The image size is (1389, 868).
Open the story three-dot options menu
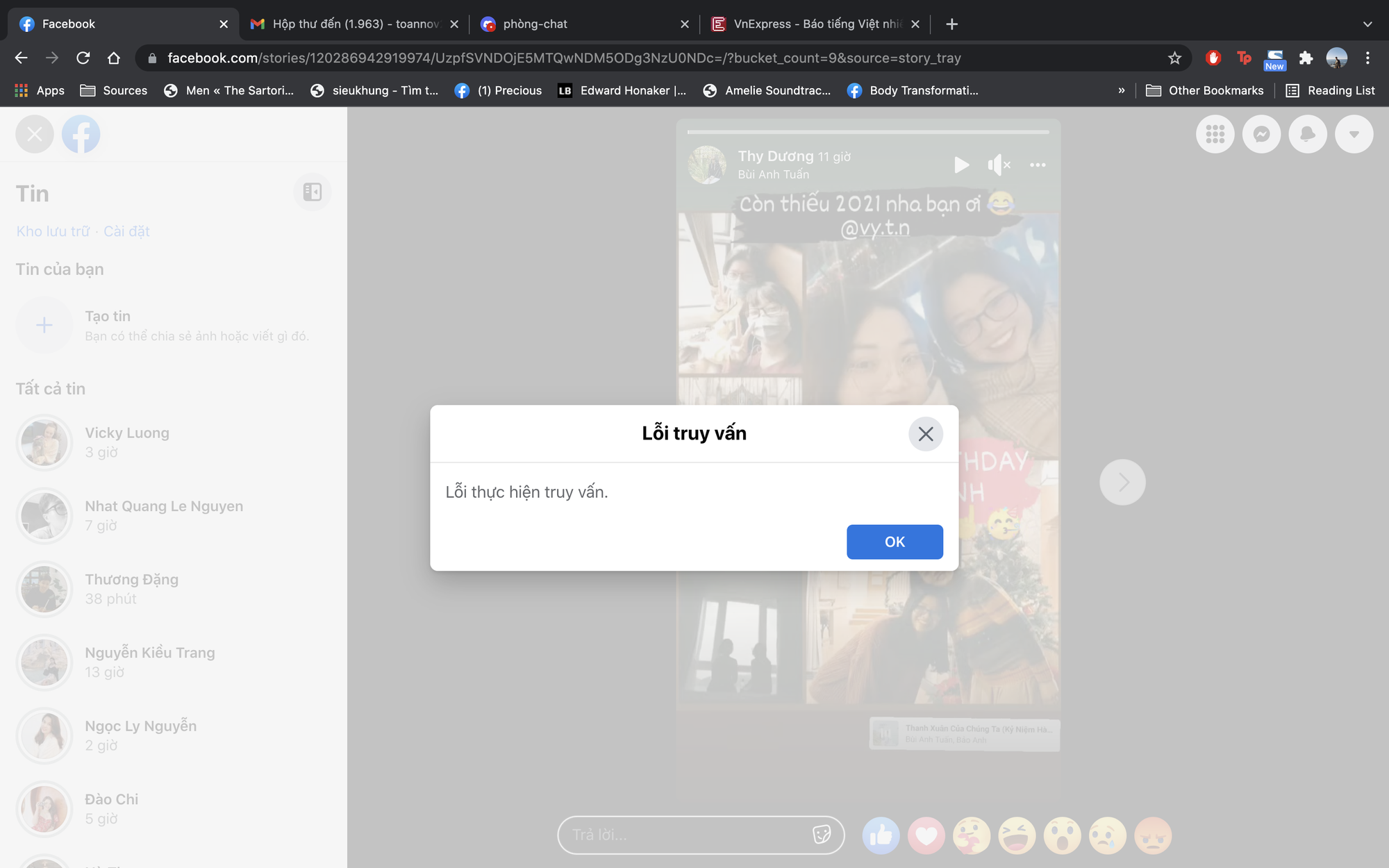click(x=1038, y=165)
